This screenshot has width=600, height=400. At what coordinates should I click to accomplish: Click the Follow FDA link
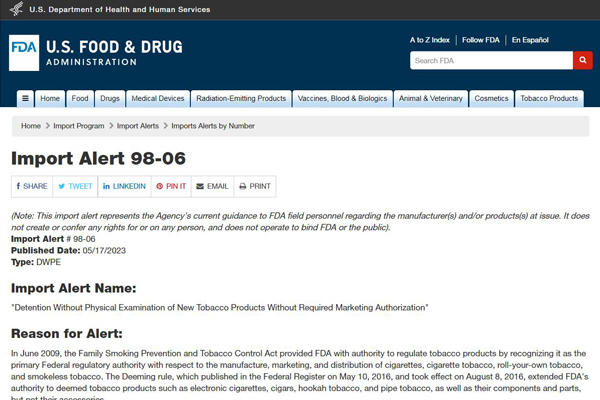tap(481, 40)
